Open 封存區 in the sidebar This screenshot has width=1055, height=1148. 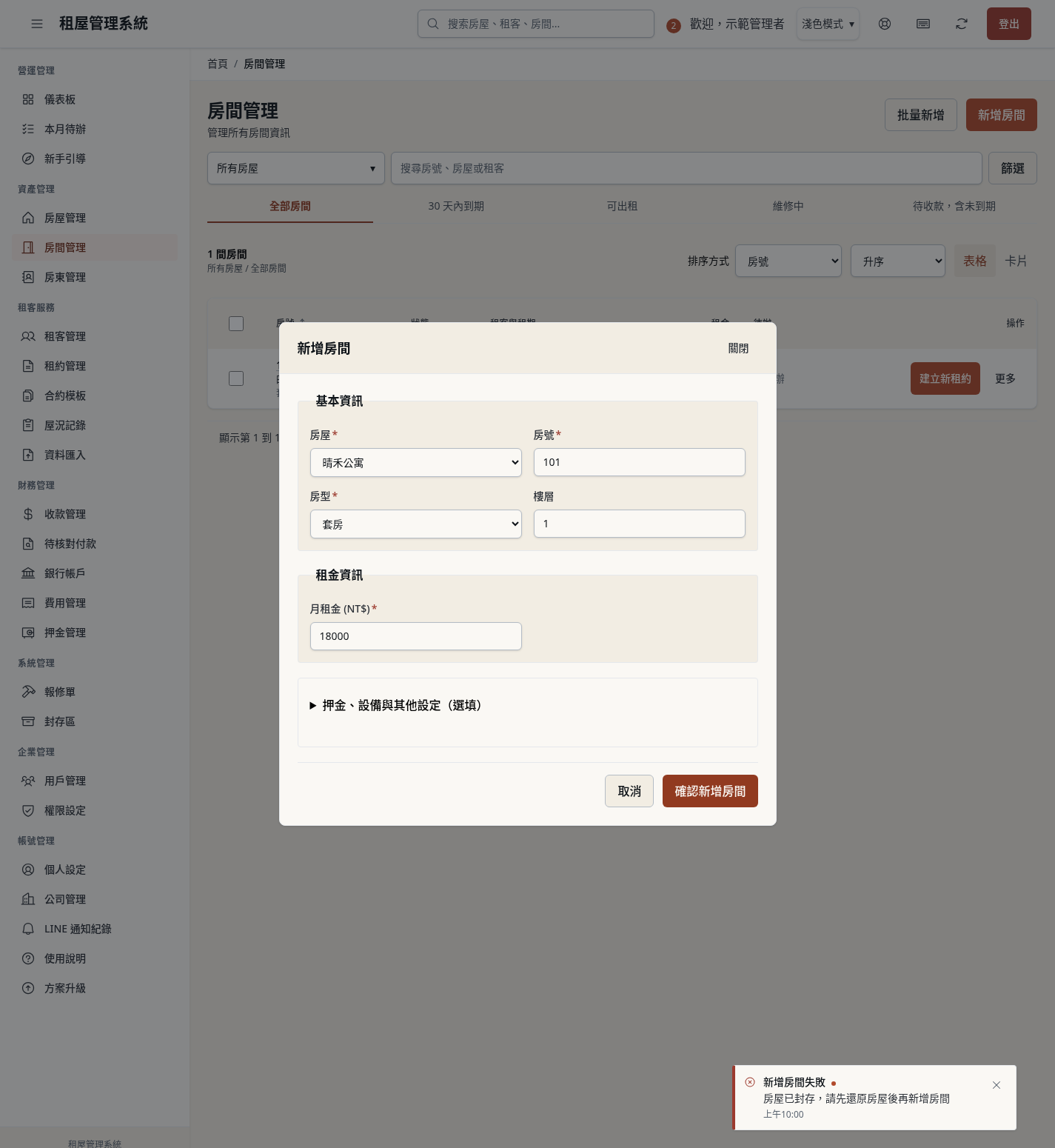coord(95,721)
